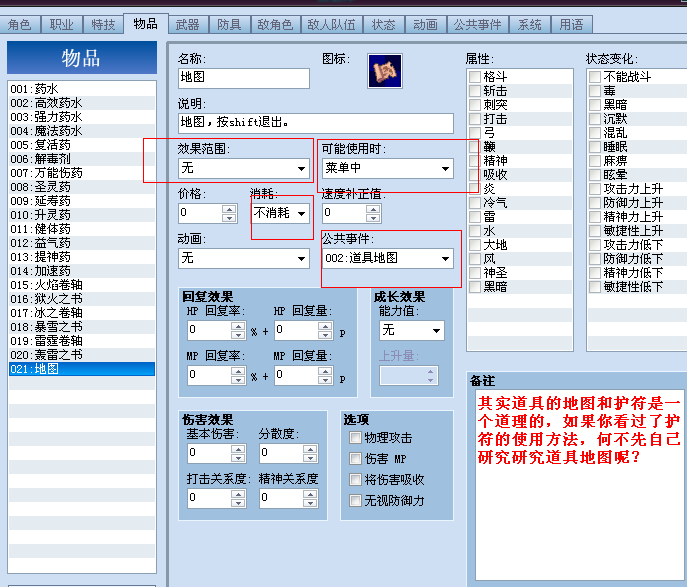Open the 消耗 dropdown

(280, 213)
